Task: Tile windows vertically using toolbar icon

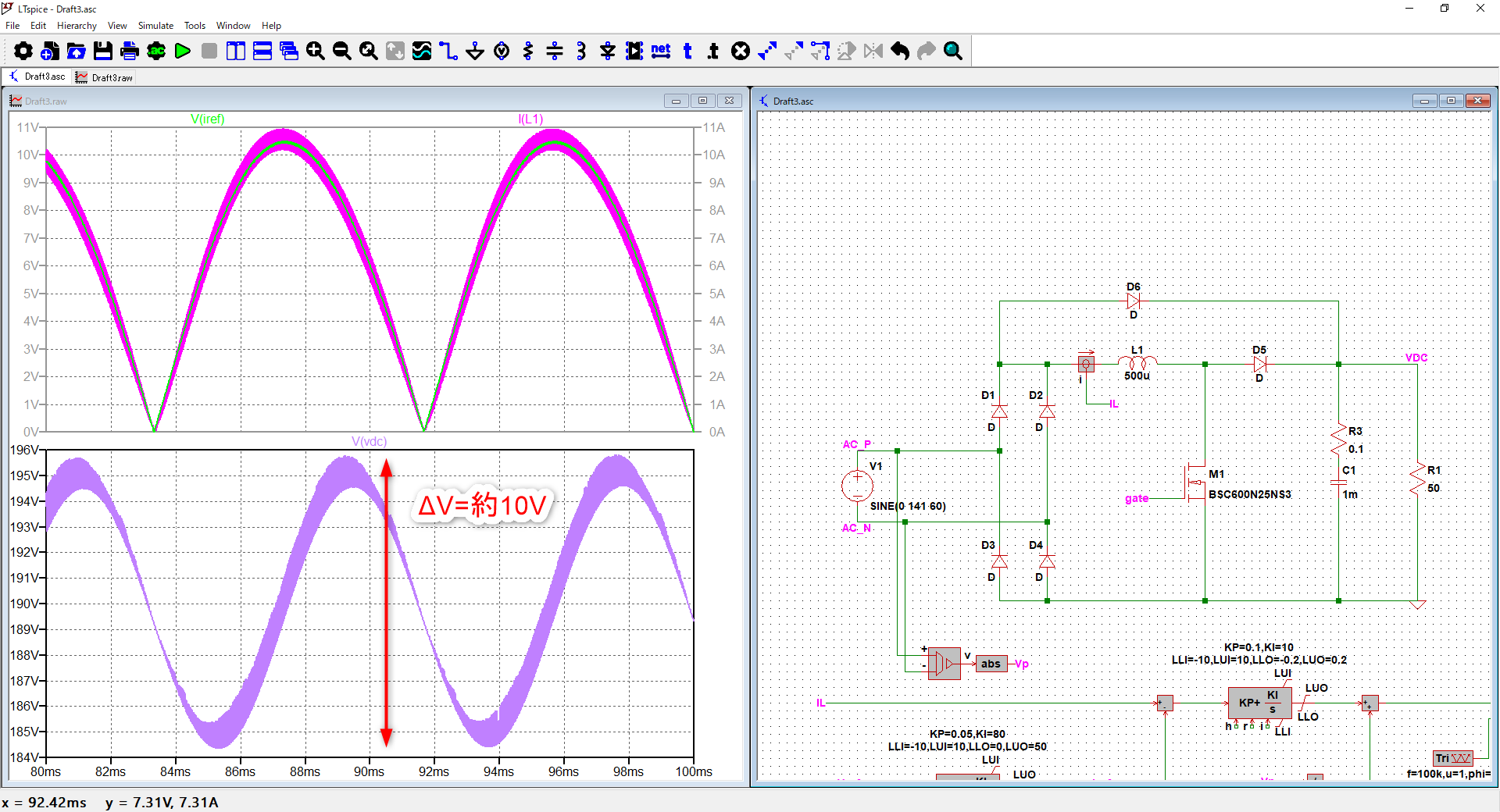Action: [x=236, y=52]
